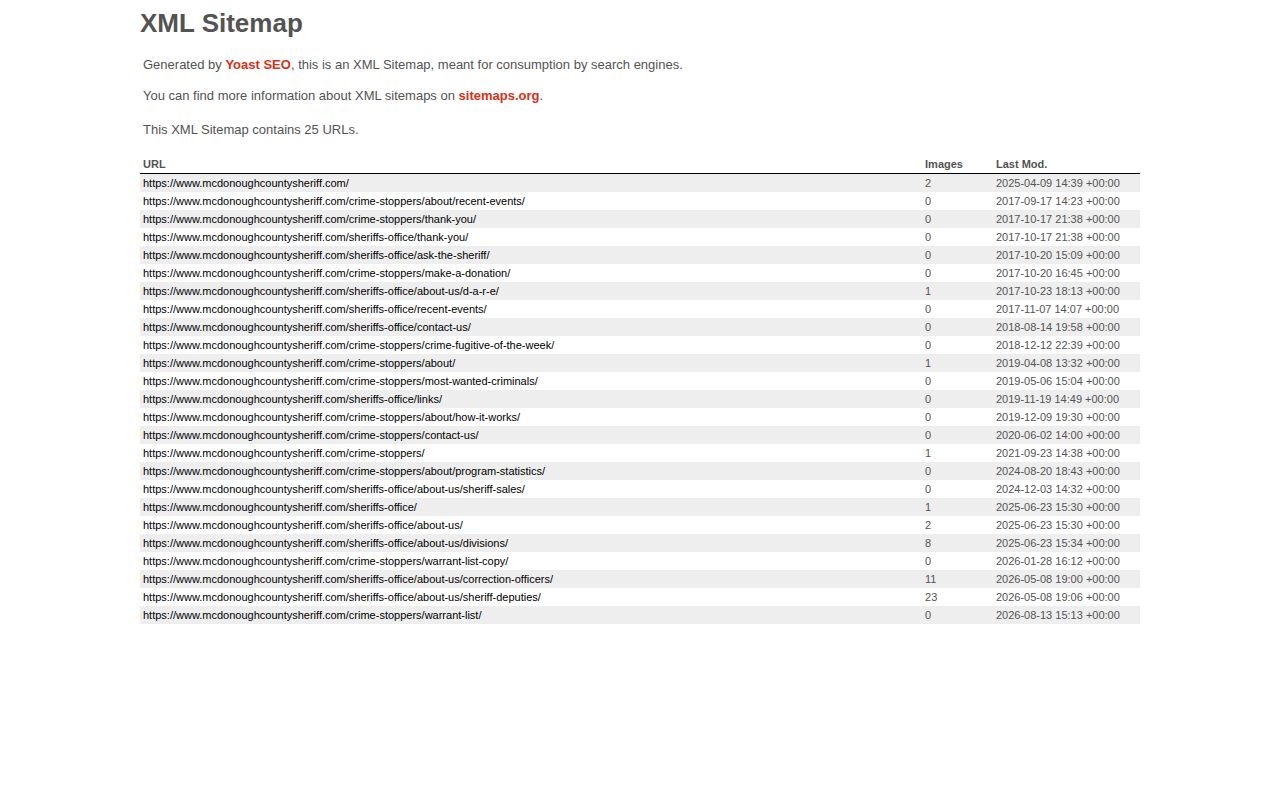Select the date 2026-08-13 15:13 +00:00
Image resolution: width=1280 pixels, height=800 pixels.
point(1058,615)
